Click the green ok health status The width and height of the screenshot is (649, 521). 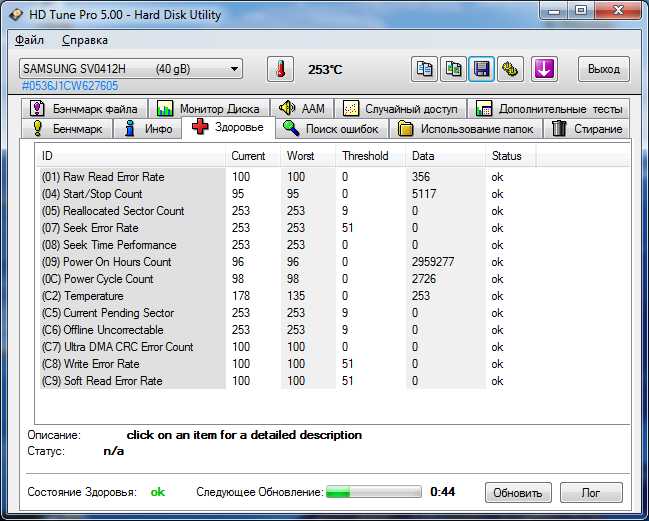158,492
